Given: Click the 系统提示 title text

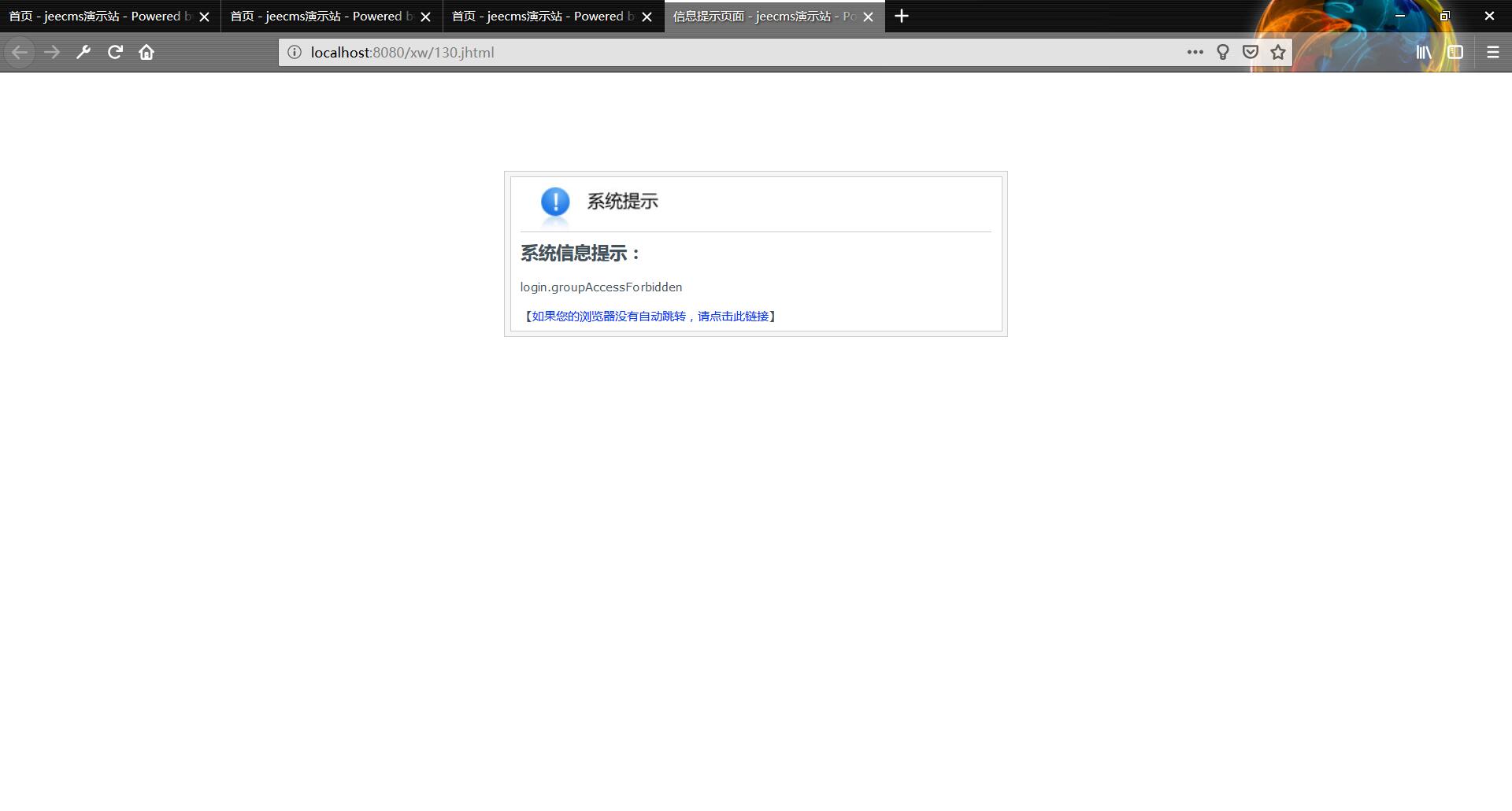Looking at the screenshot, I should [x=622, y=202].
